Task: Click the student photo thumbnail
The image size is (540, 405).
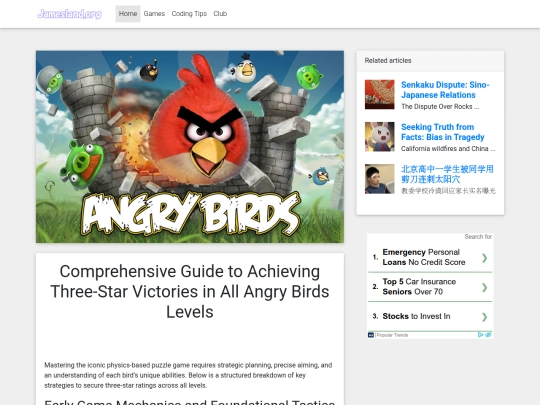Action: pyautogui.click(x=380, y=179)
